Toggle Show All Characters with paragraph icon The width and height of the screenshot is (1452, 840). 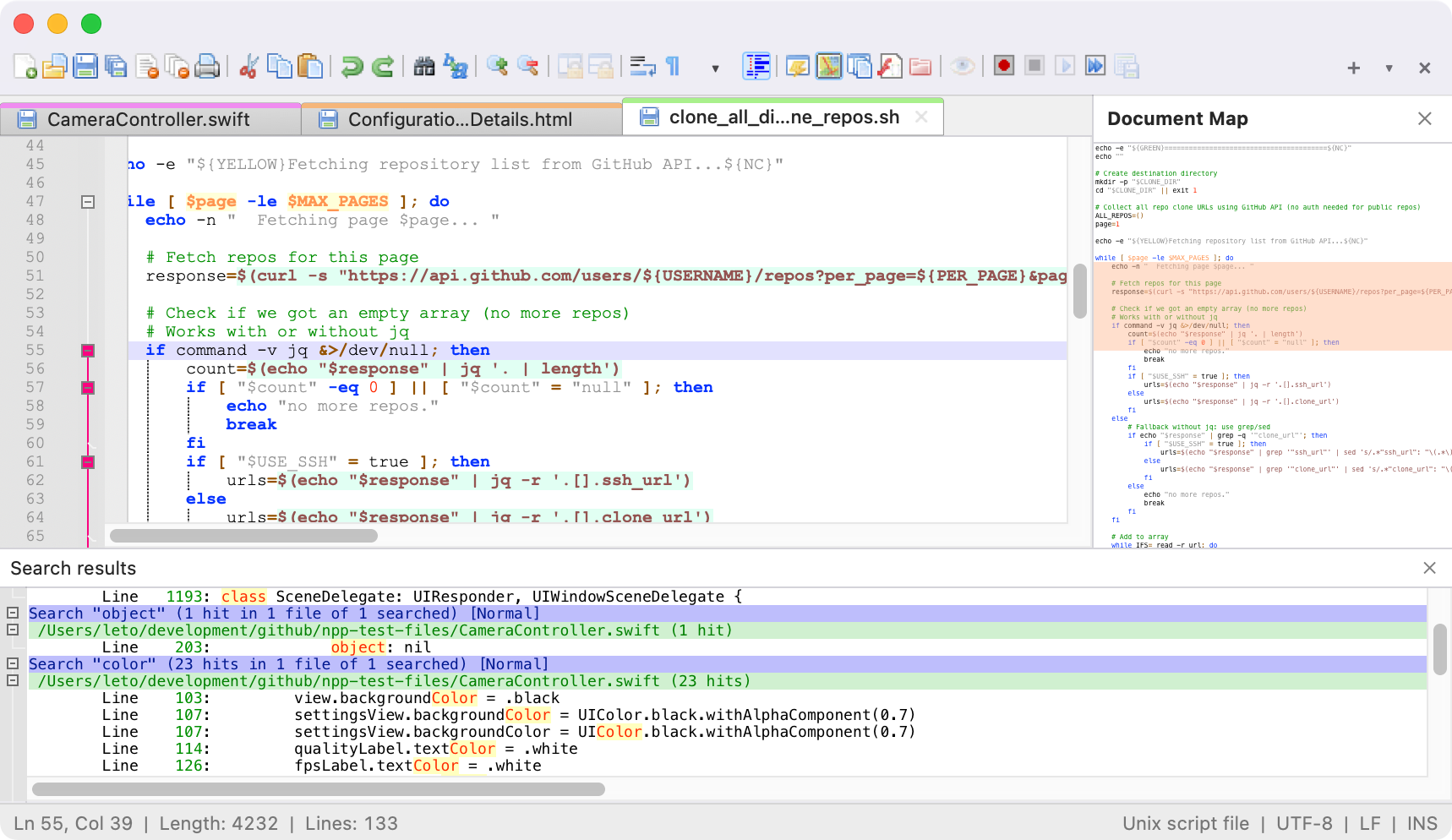672,66
